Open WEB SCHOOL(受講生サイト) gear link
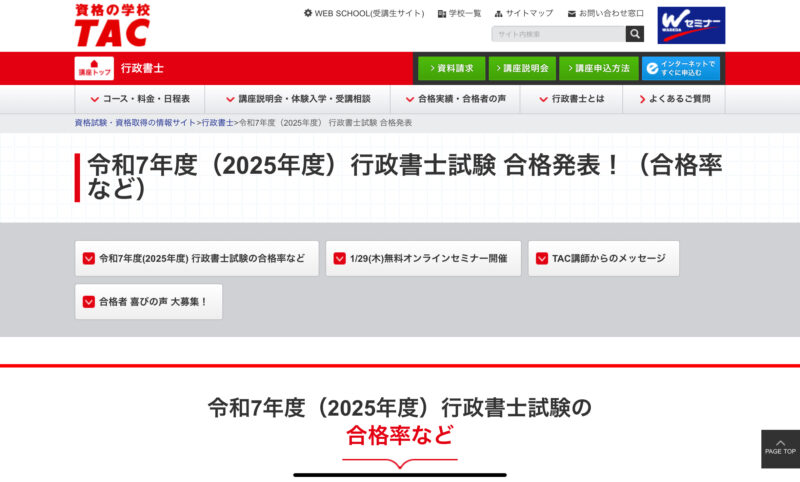800x482 pixels. pos(364,13)
